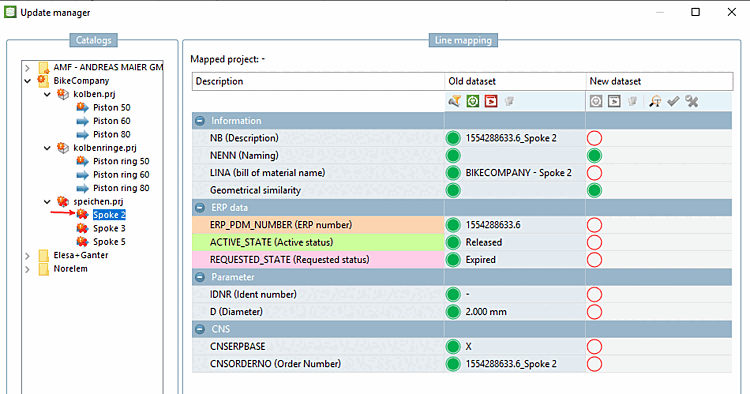The image size is (750, 394).
Task: Expand the Elesa+Ganter catalog
Action: pyautogui.click(x=27, y=256)
